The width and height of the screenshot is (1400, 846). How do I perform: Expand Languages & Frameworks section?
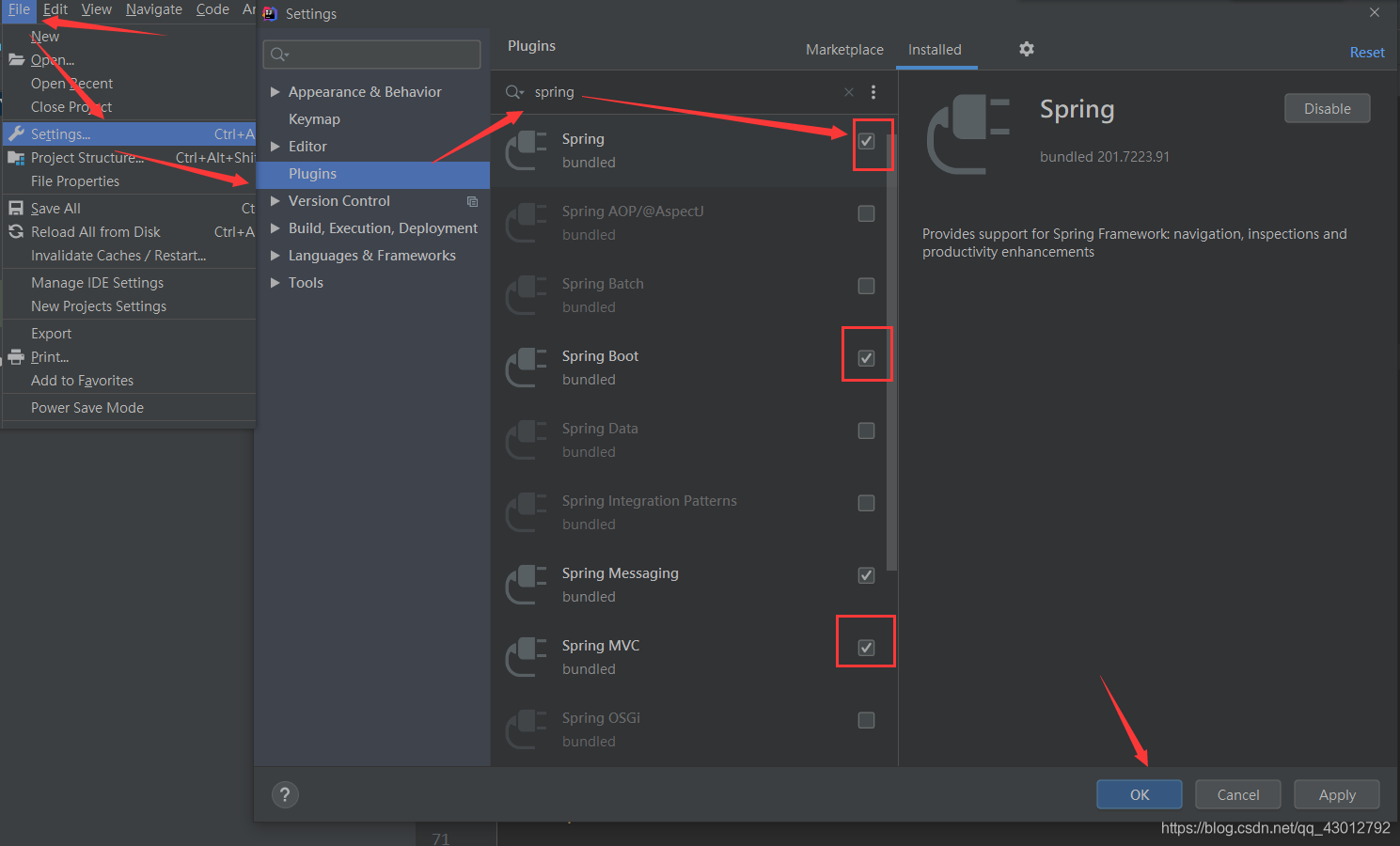pyautogui.click(x=275, y=256)
